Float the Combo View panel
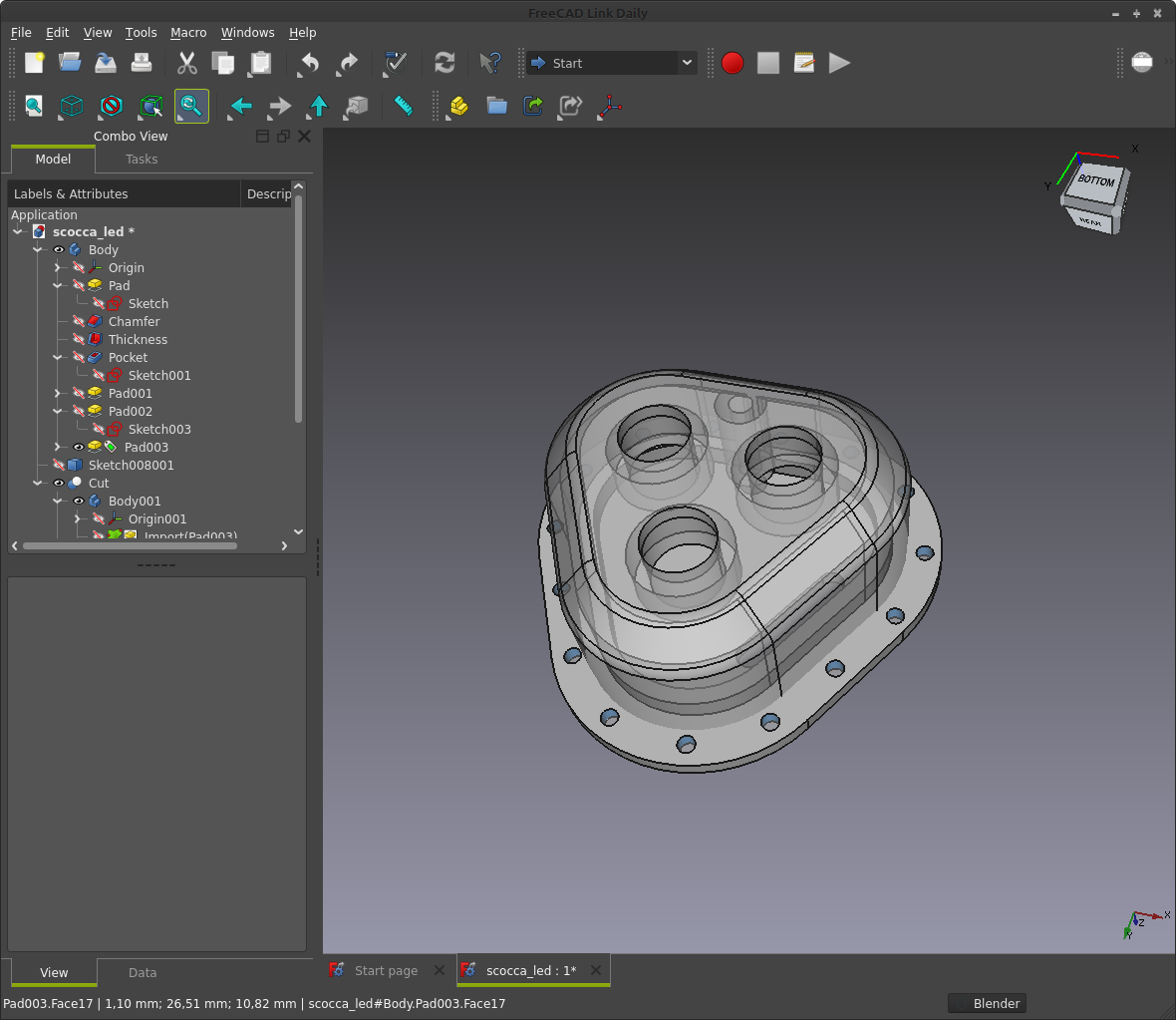 (283, 136)
